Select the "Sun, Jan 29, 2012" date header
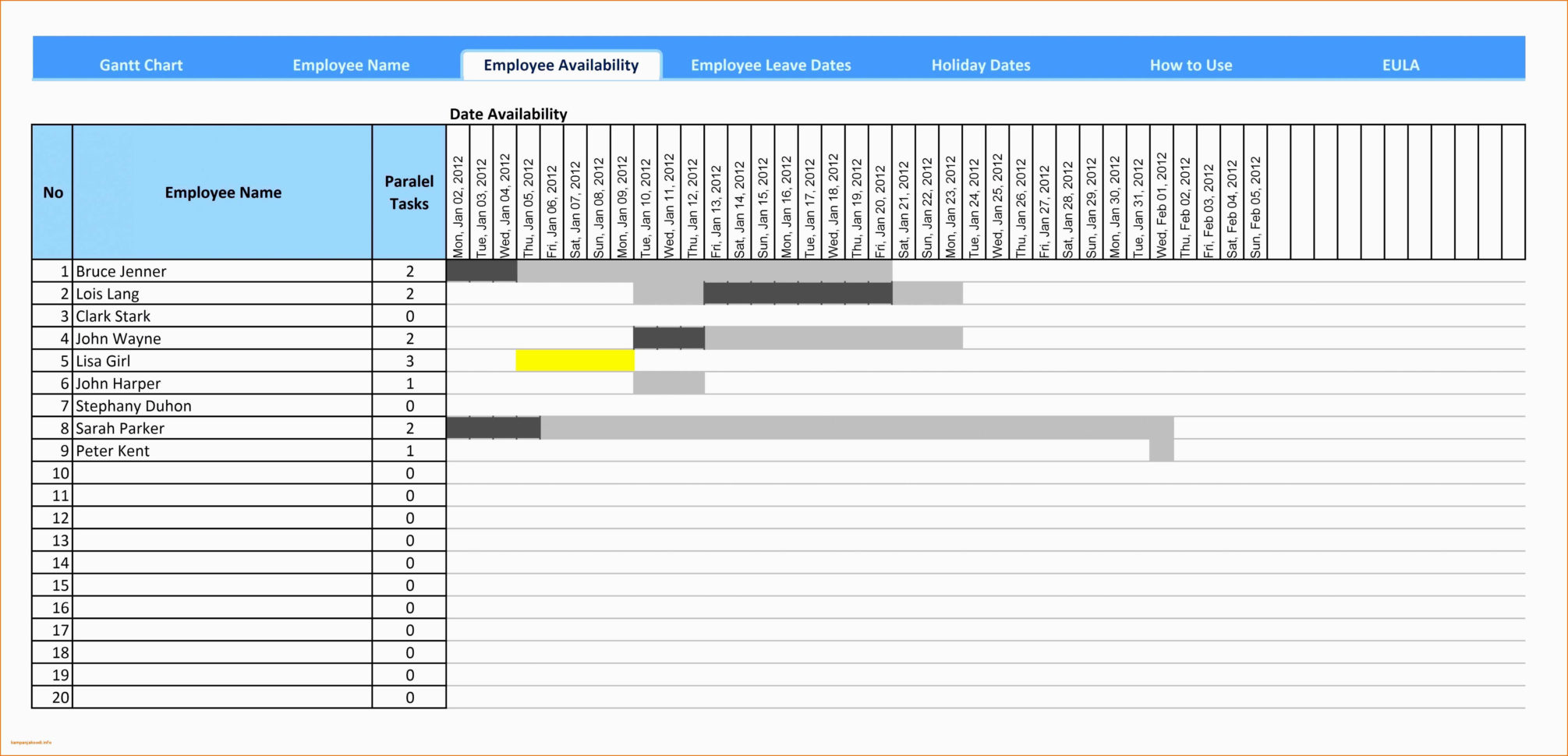 (1092, 193)
